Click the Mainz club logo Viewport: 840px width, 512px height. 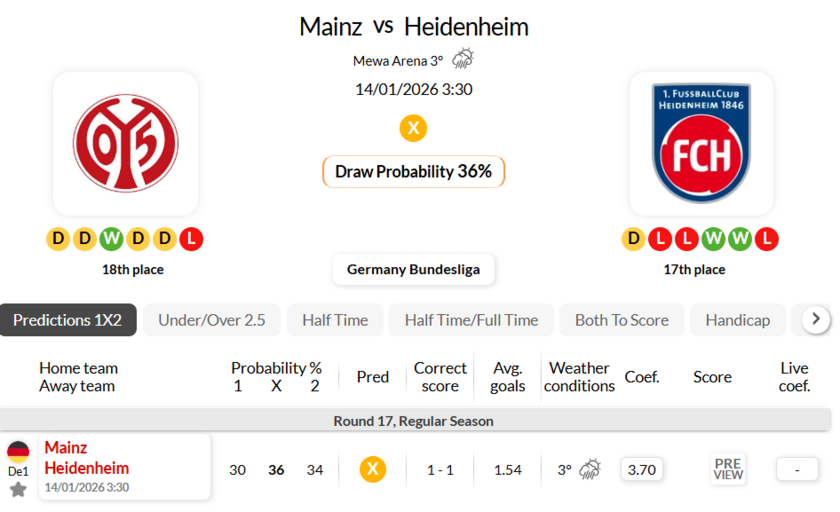pos(125,143)
